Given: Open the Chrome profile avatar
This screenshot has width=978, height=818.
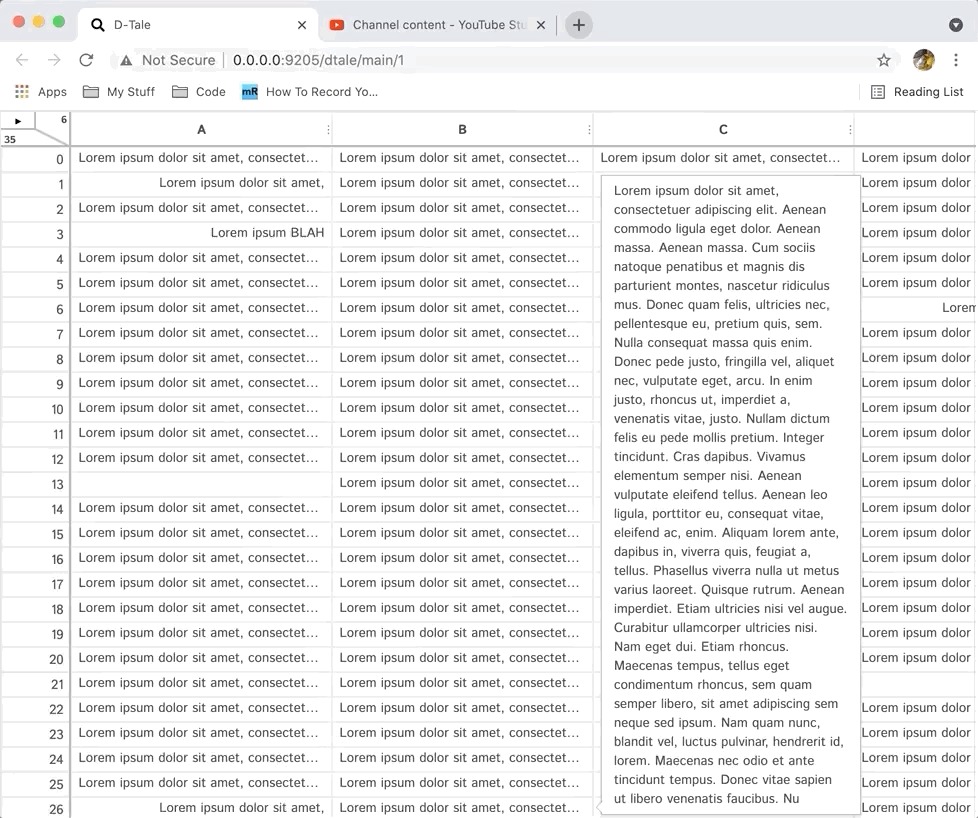Looking at the screenshot, I should 923,60.
